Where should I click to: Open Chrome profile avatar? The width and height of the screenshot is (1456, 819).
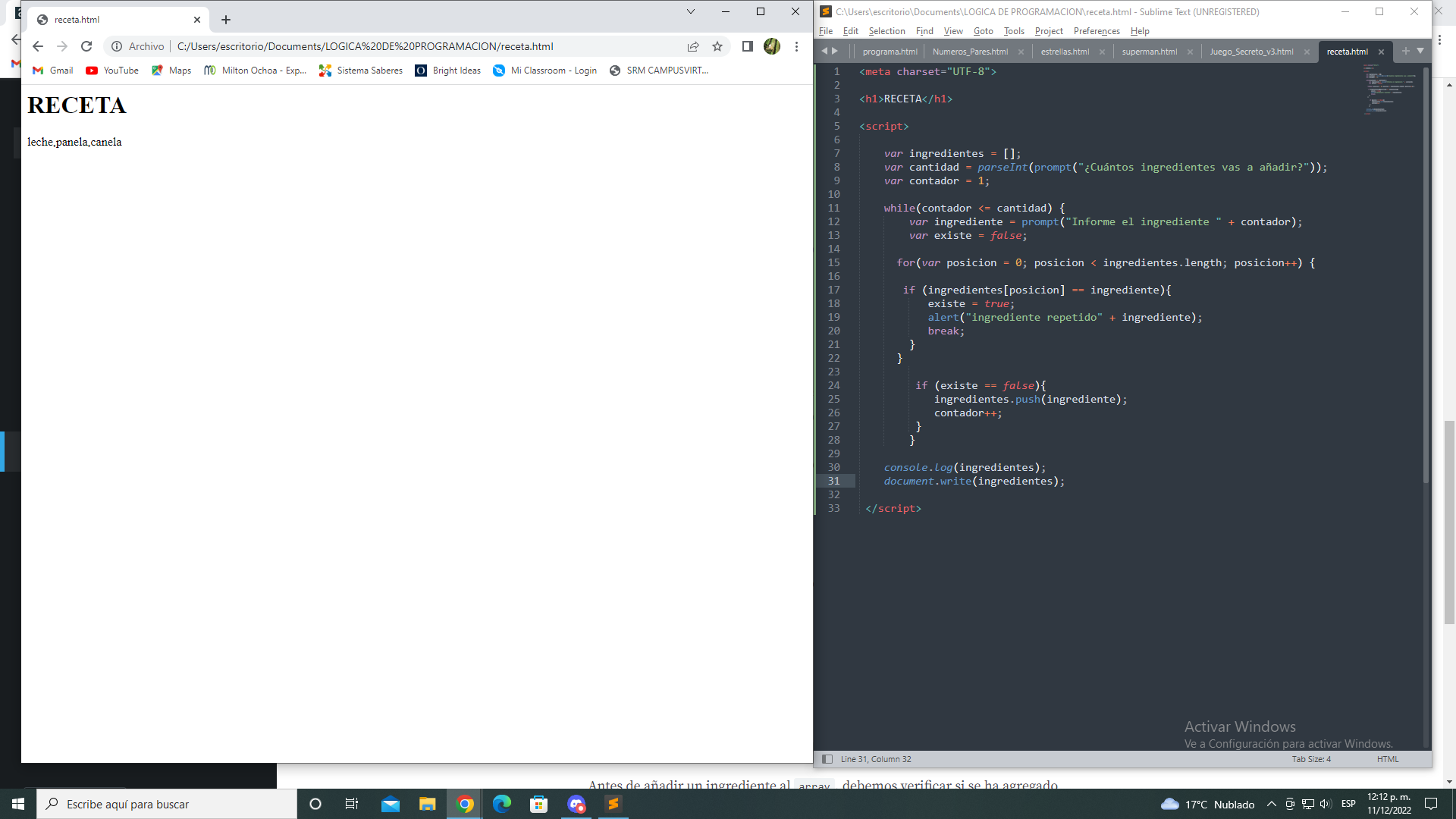[772, 46]
